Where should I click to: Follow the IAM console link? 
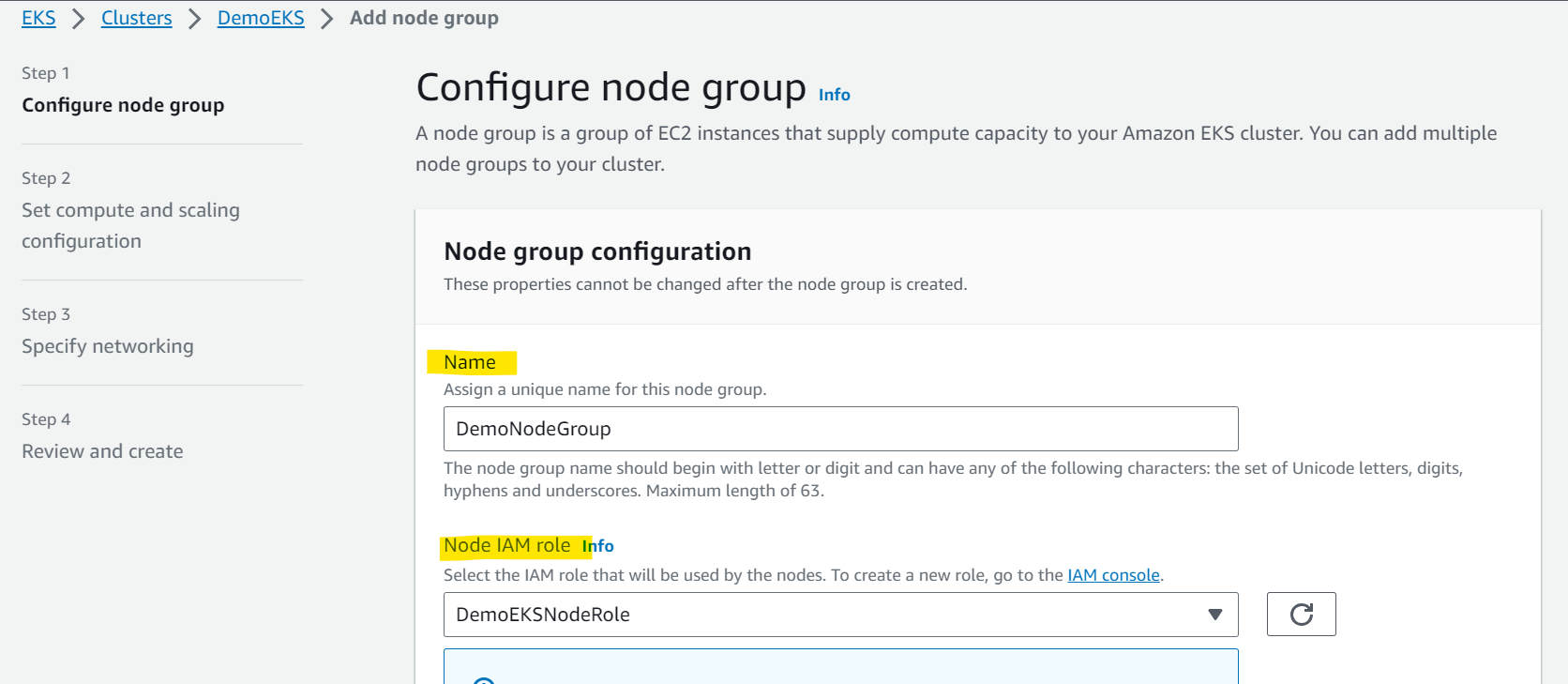pos(1113,575)
